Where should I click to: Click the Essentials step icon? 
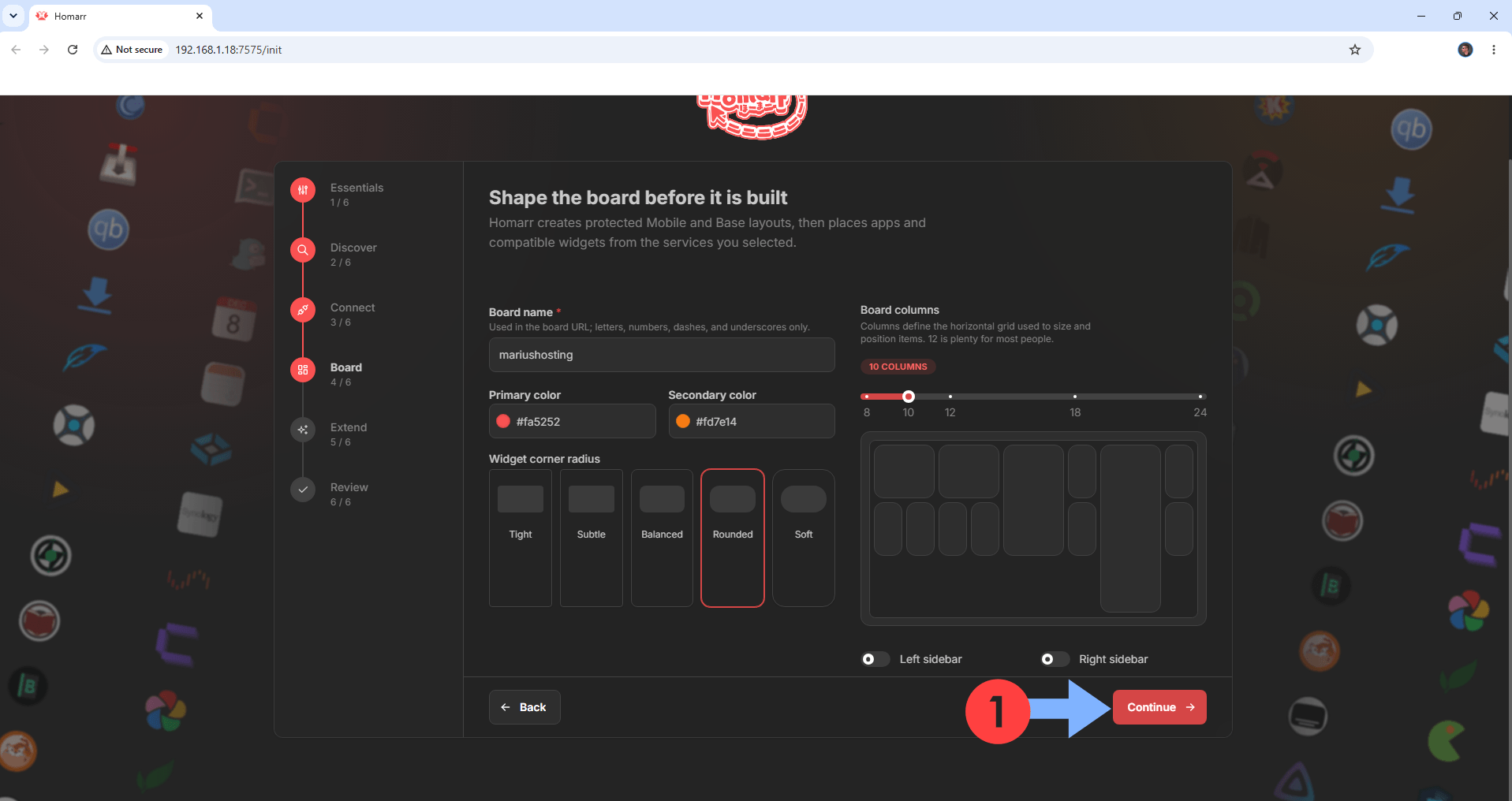pos(303,190)
